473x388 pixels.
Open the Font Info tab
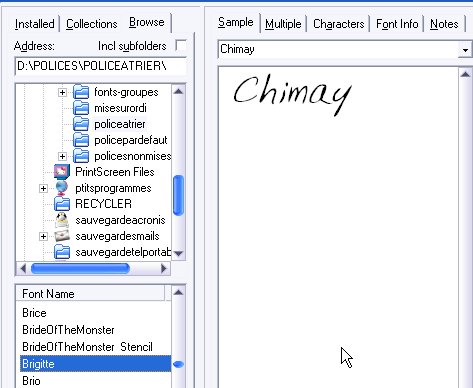pos(397,24)
